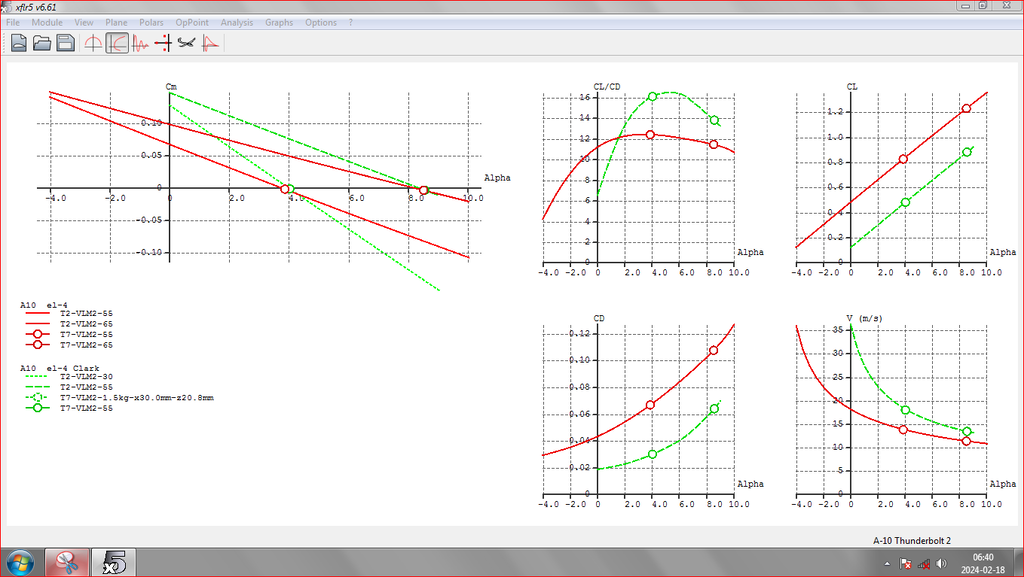Open the Analysis menu
The width and height of the screenshot is (1024, 577).
pos(237,22)
